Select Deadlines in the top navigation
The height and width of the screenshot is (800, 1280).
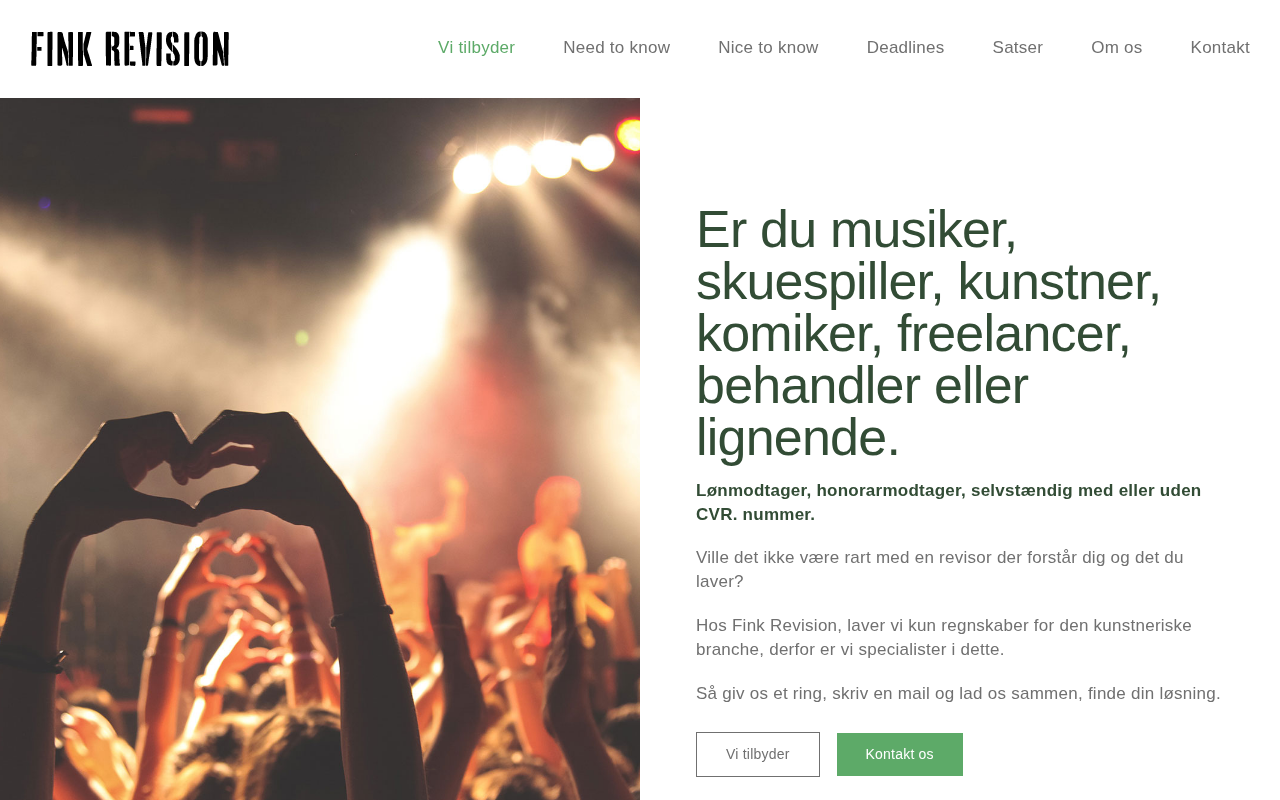(x=905, y=48)
